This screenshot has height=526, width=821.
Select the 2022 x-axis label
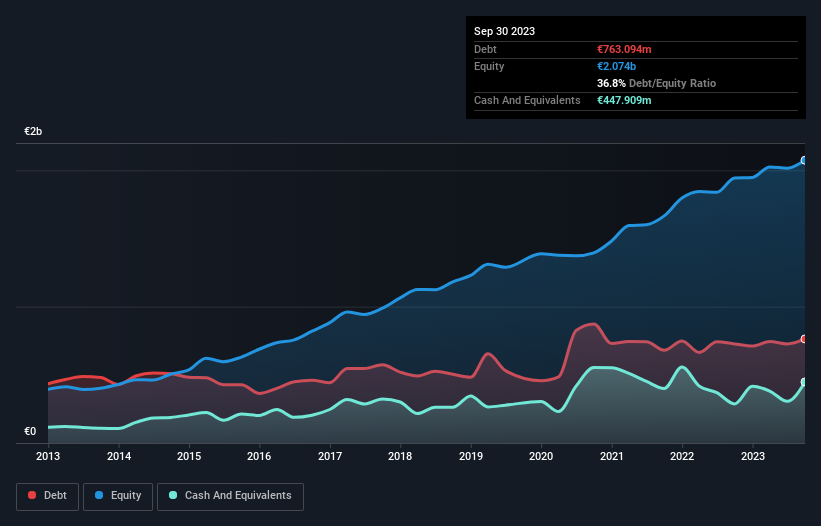(682, 456)
